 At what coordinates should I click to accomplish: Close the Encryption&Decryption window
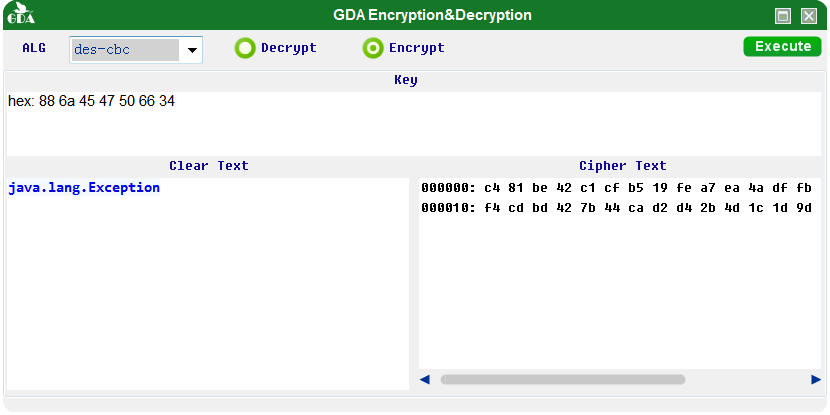click(x=809, y=16)
